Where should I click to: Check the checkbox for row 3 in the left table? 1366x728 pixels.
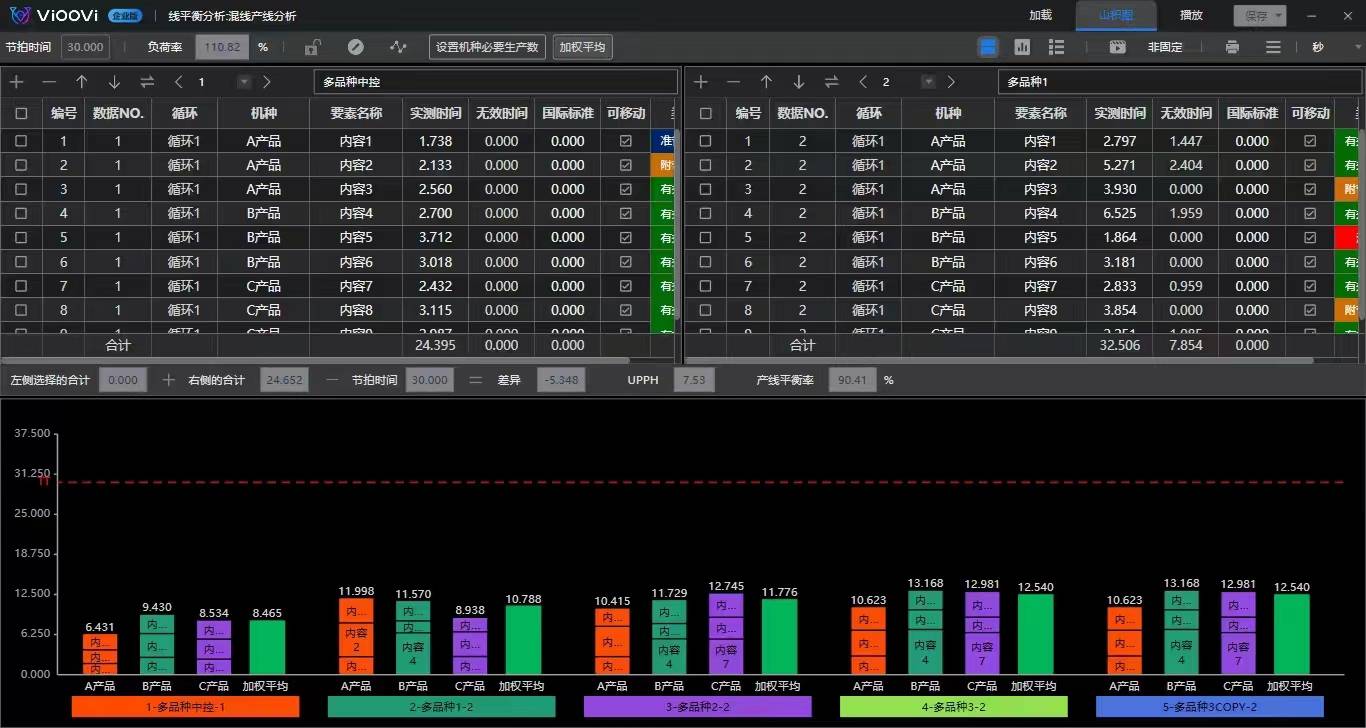(22, 189)
